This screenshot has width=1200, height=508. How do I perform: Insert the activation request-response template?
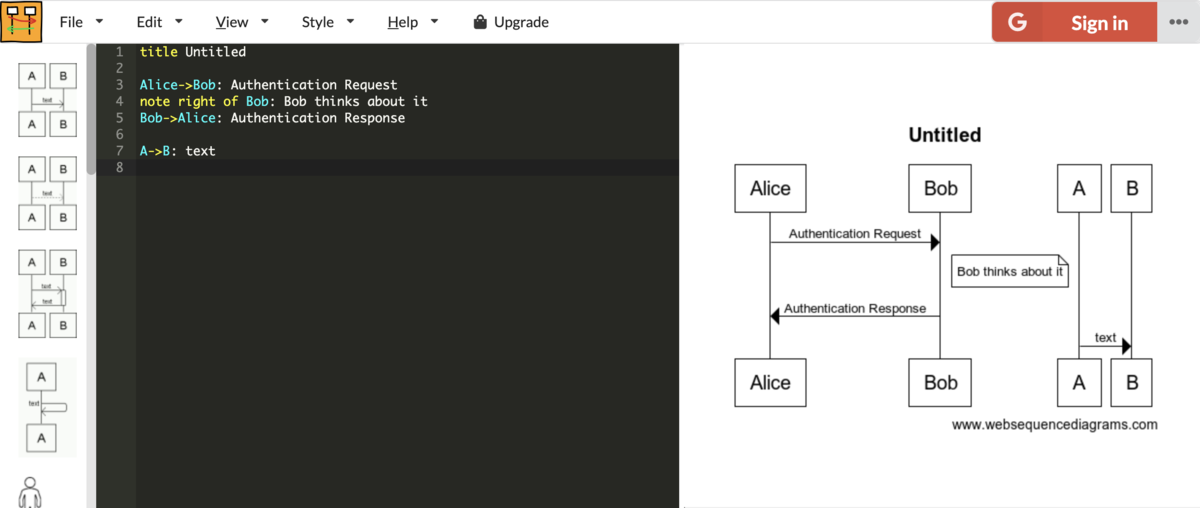click(x=47, y=293)
